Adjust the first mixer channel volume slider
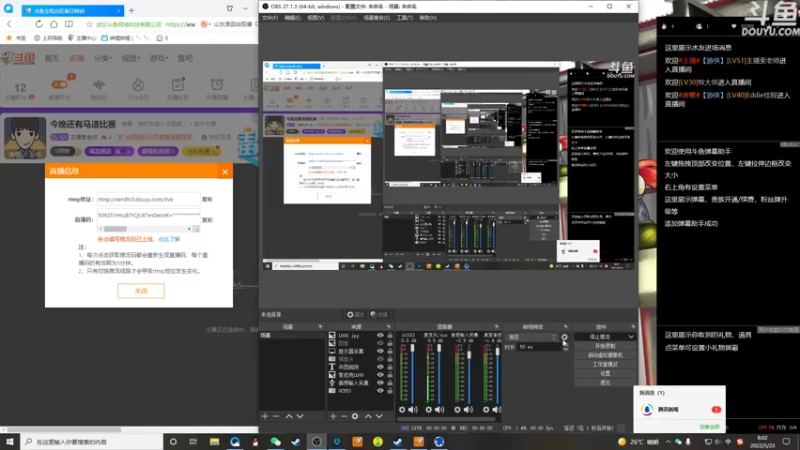This screenshot has width=800, height=450. pos(412,372)
